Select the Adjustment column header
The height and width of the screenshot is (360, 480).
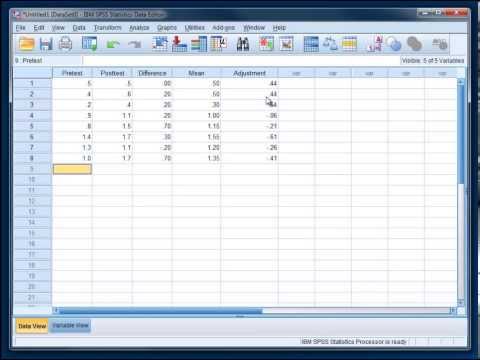pyautogui.click(x=249, y=73)
